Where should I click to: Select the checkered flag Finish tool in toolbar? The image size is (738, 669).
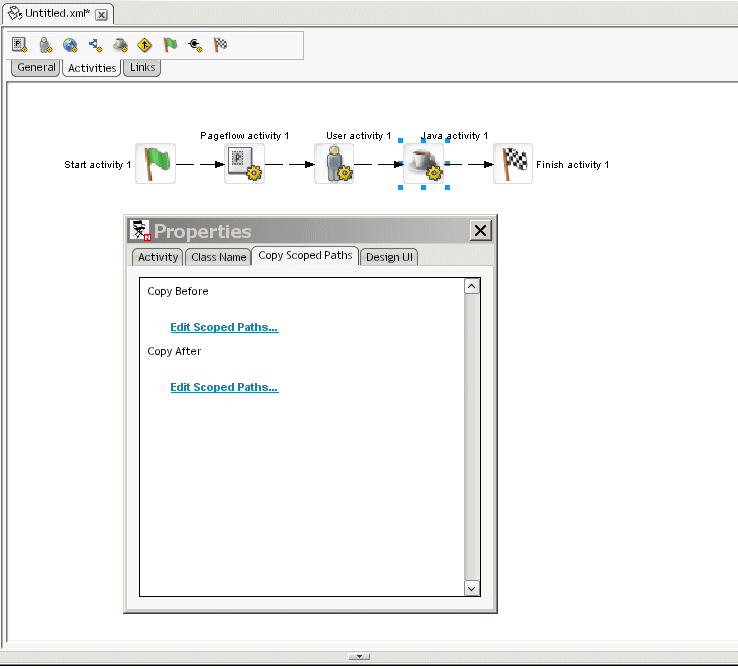pyautogui.click(x=220, y=45)
